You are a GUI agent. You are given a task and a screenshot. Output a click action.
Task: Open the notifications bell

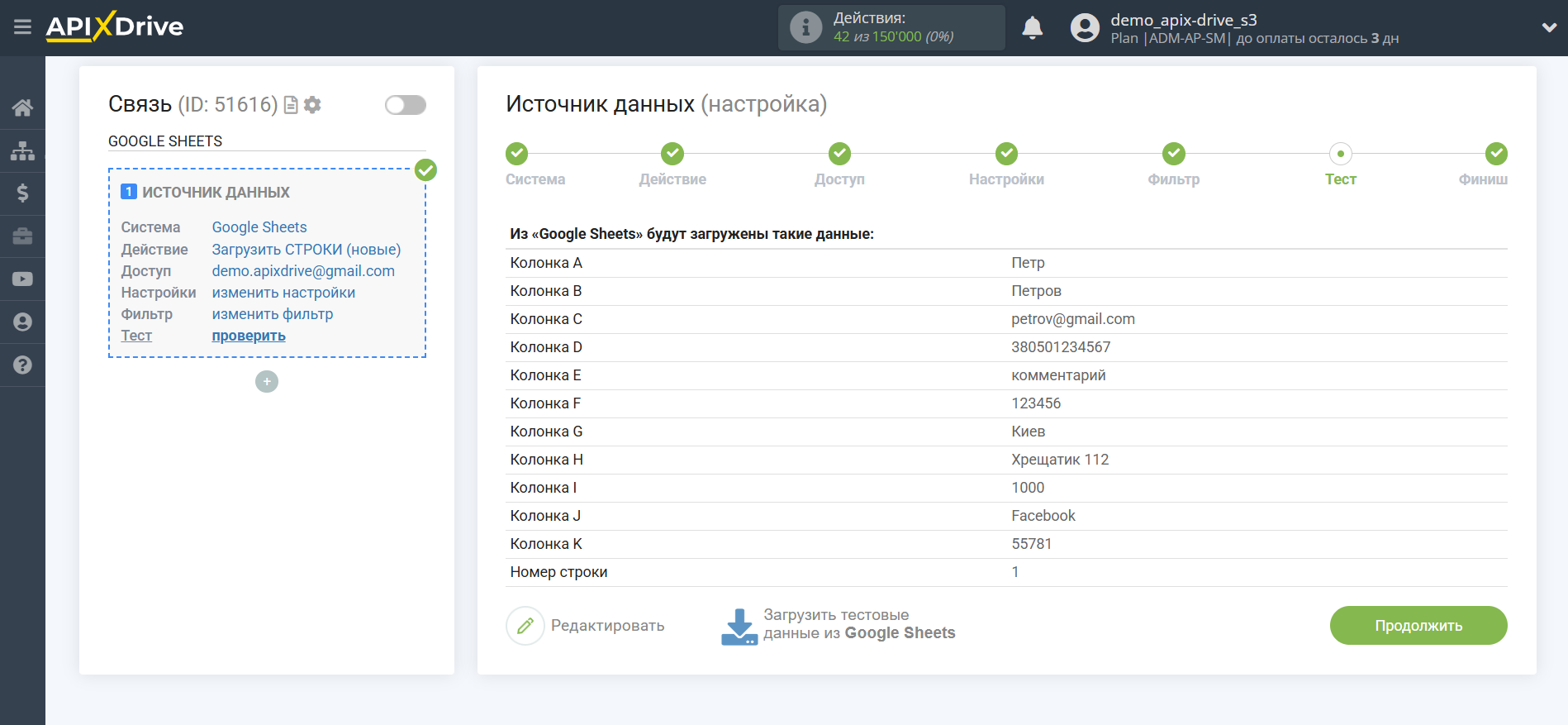click(1032, 28)
